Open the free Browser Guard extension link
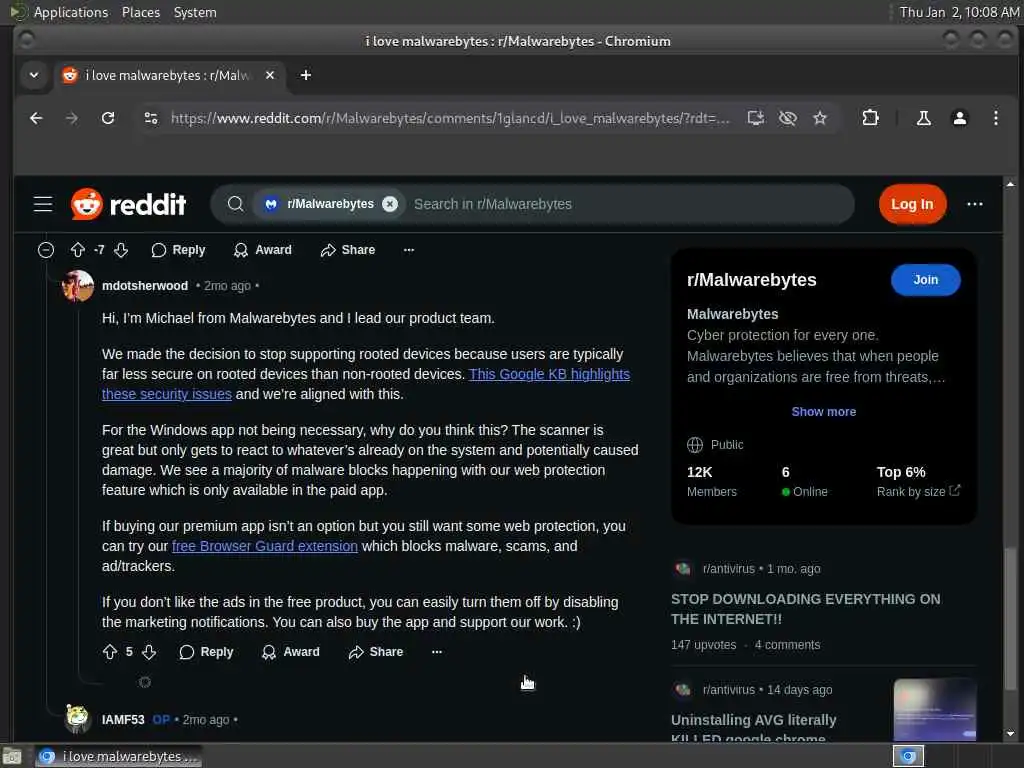This screenshot has height=768, width=1024. point(264,546)
